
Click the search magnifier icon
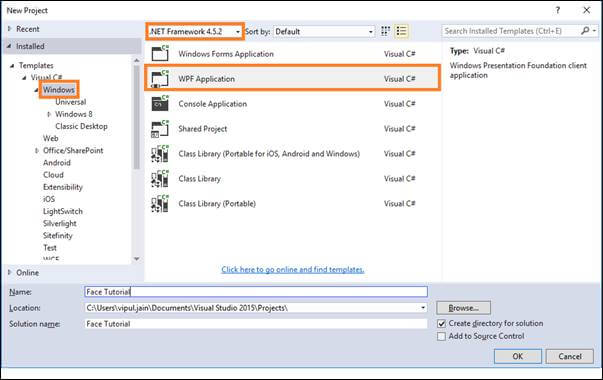(585, 31)
